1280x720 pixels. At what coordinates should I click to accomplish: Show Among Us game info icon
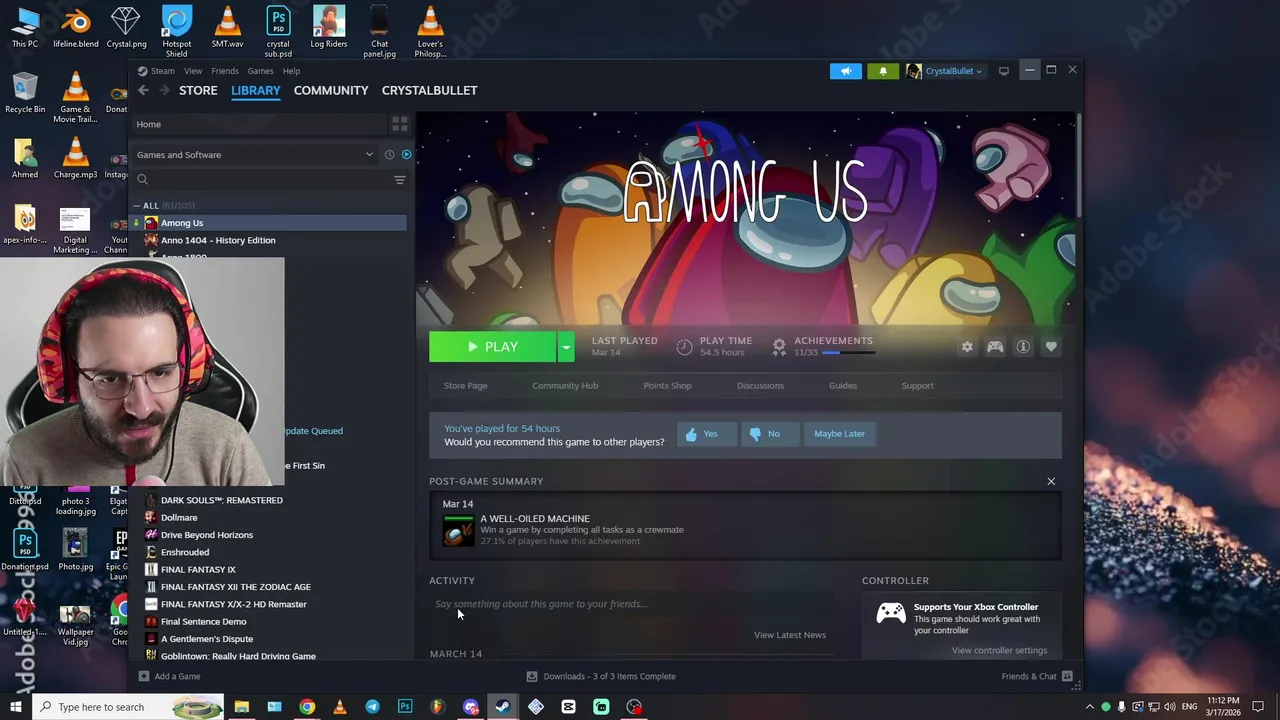tap(1023, 347)
